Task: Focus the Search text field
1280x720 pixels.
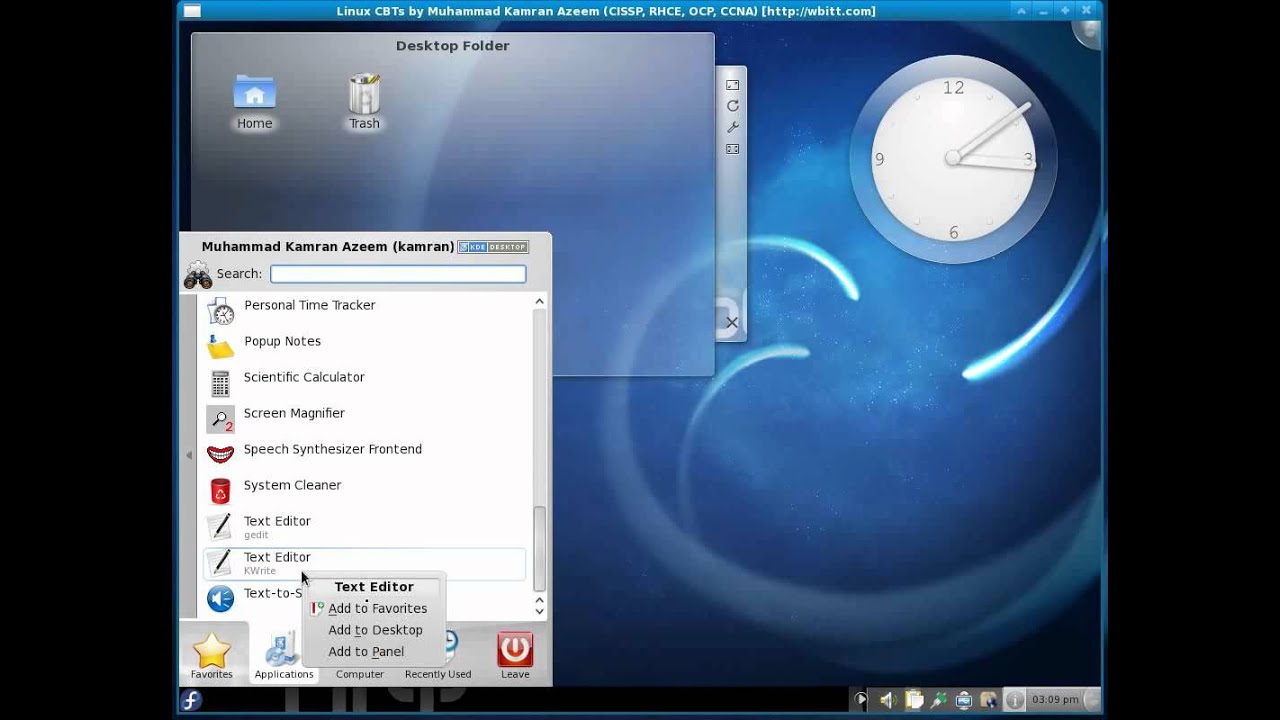Action: [x=398, y=274]
